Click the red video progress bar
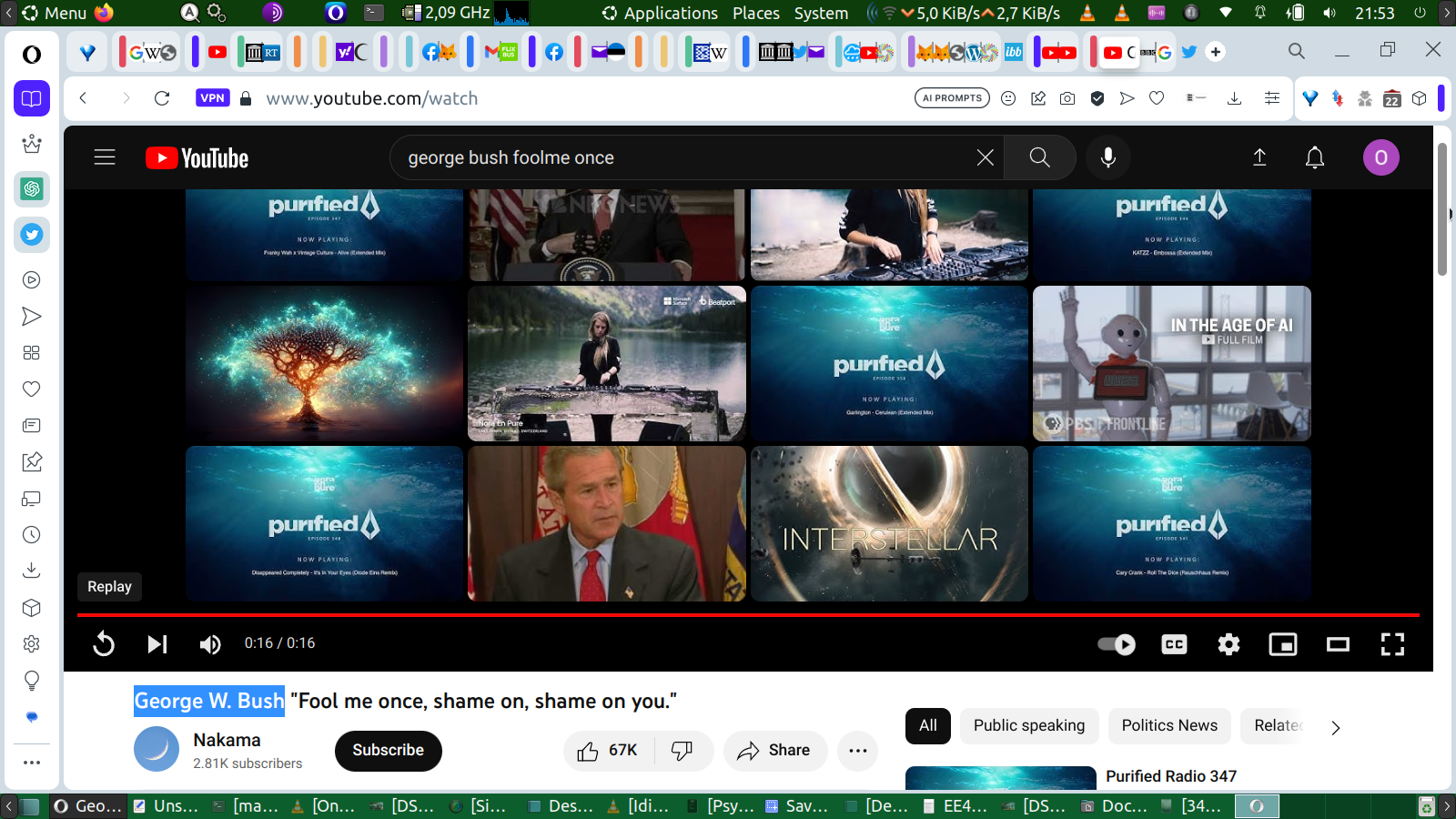 point(746,615)
